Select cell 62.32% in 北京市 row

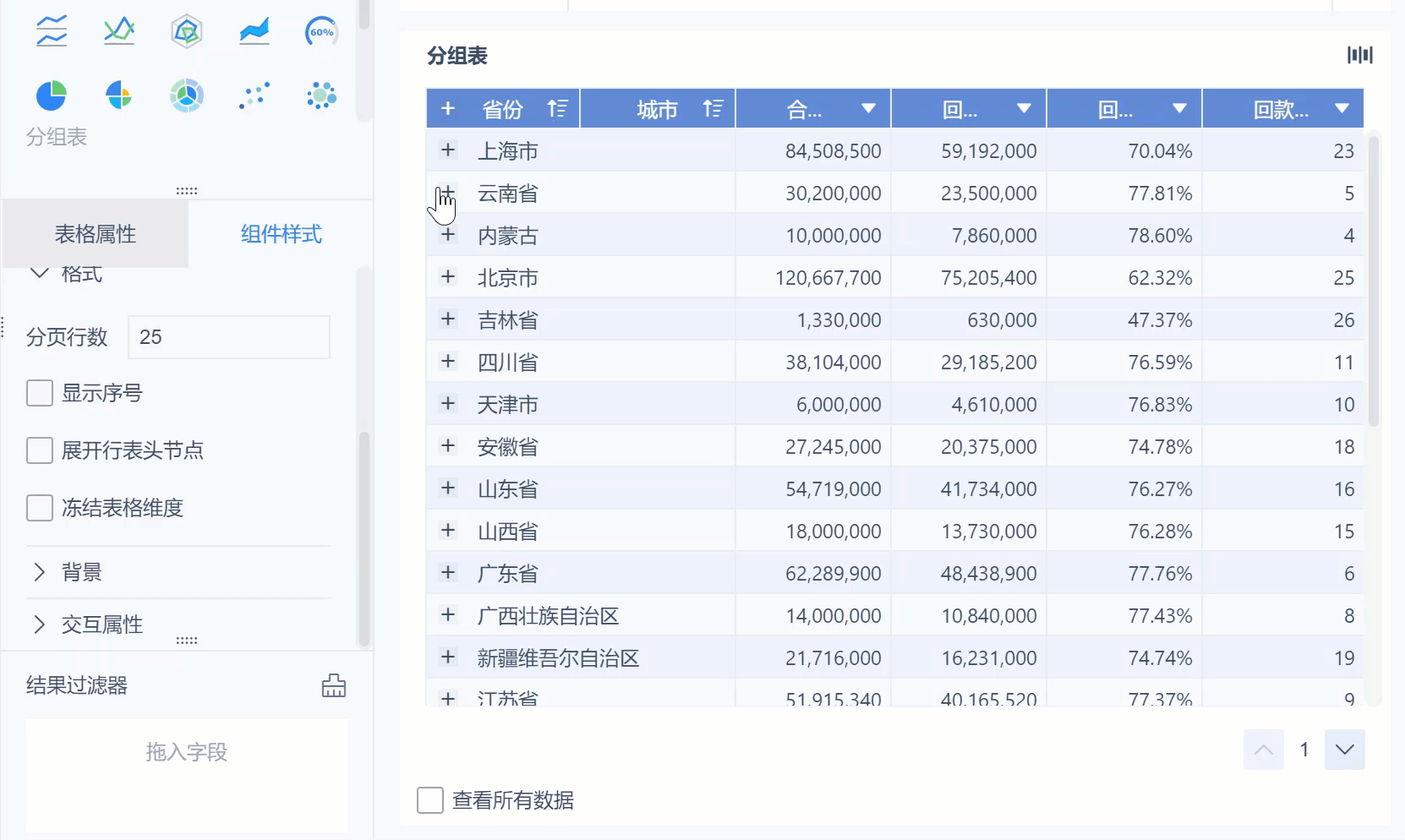(x=1124, y=278)
